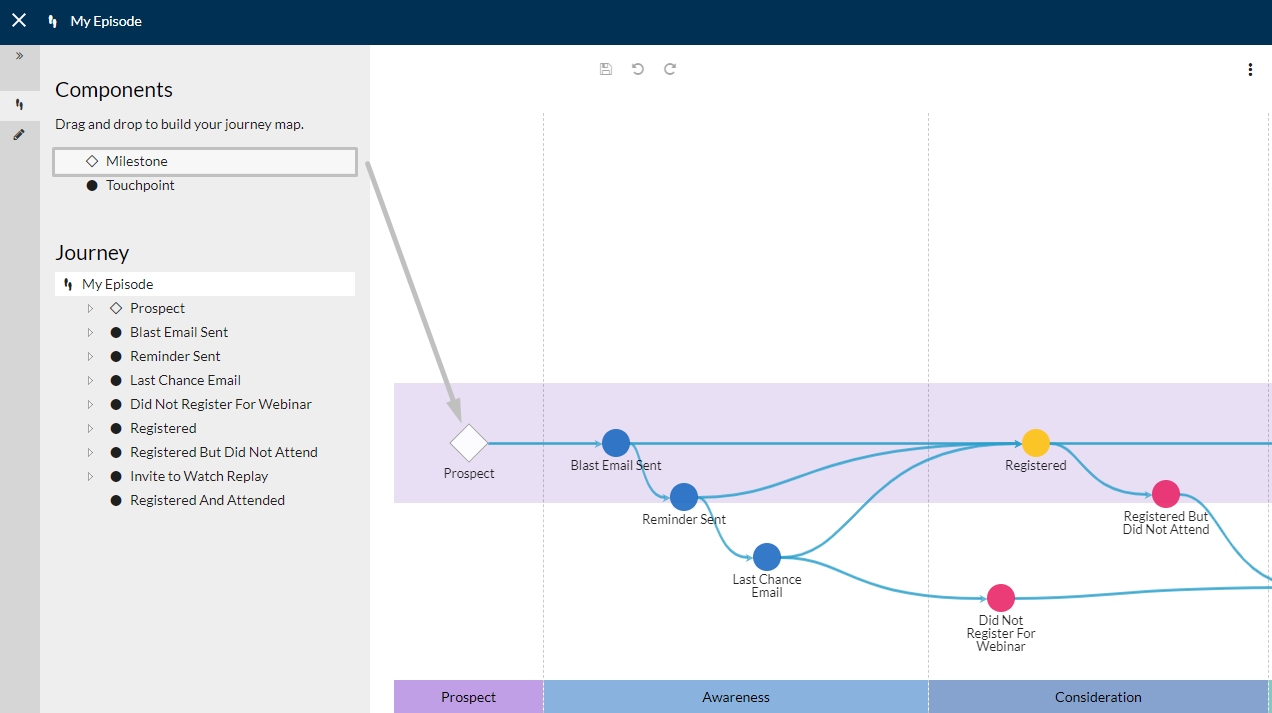The width and height of the screenshot is (1272, 713).
Task: Expand the Prospect tree item
Action: [90, 308]
